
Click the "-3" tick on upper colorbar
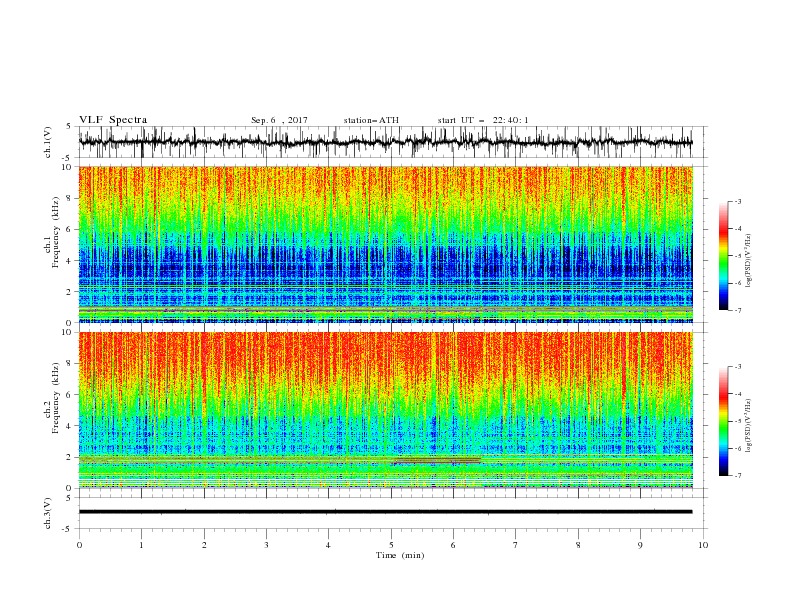(737, 201)
